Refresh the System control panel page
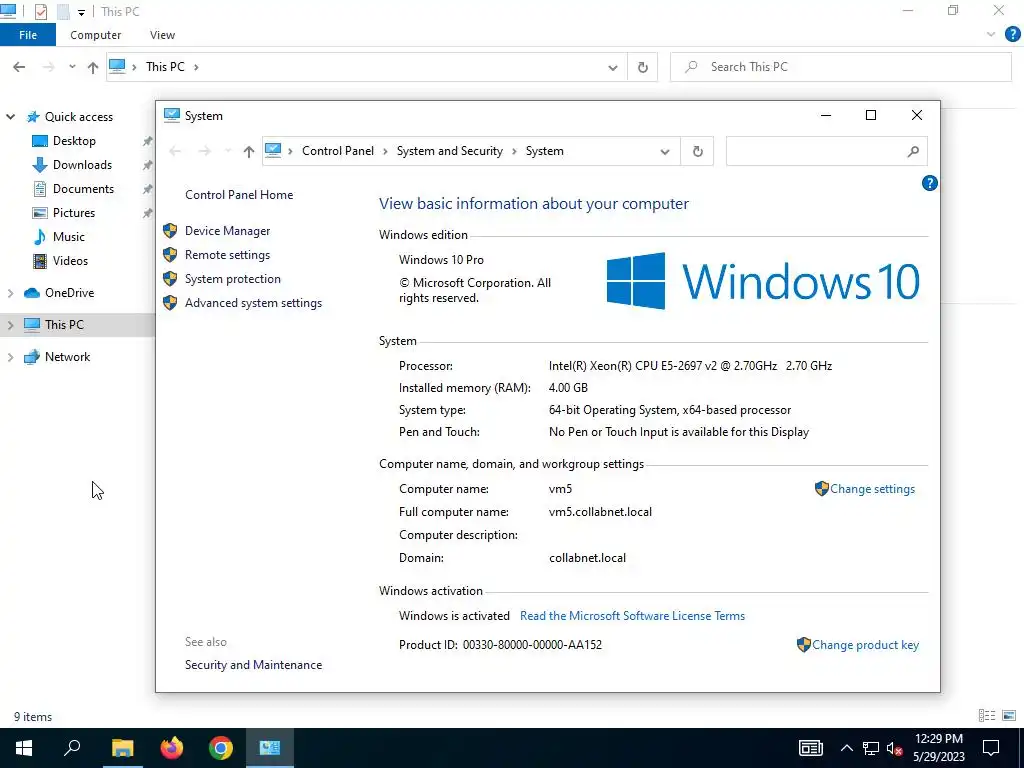The width and height of the screenshot is (1024, 768). (697, 152)
